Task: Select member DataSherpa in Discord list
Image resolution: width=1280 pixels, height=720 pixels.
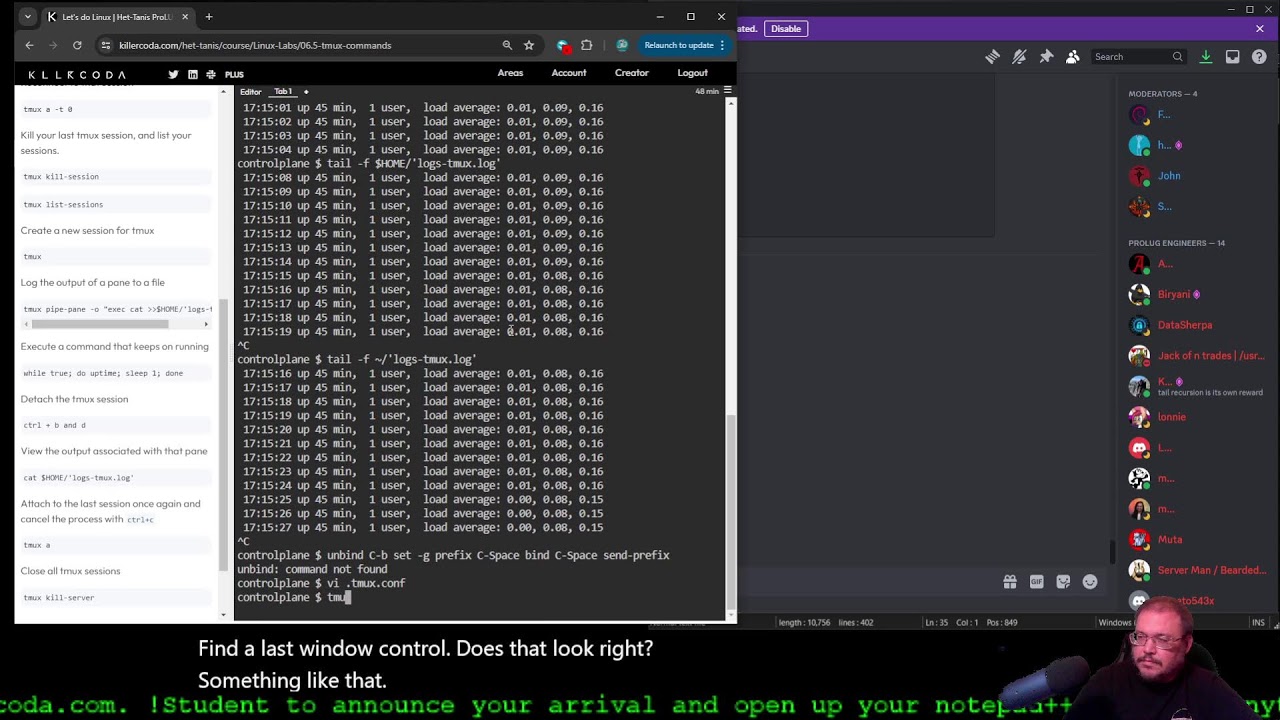Action: click(x=1185, y=325)
